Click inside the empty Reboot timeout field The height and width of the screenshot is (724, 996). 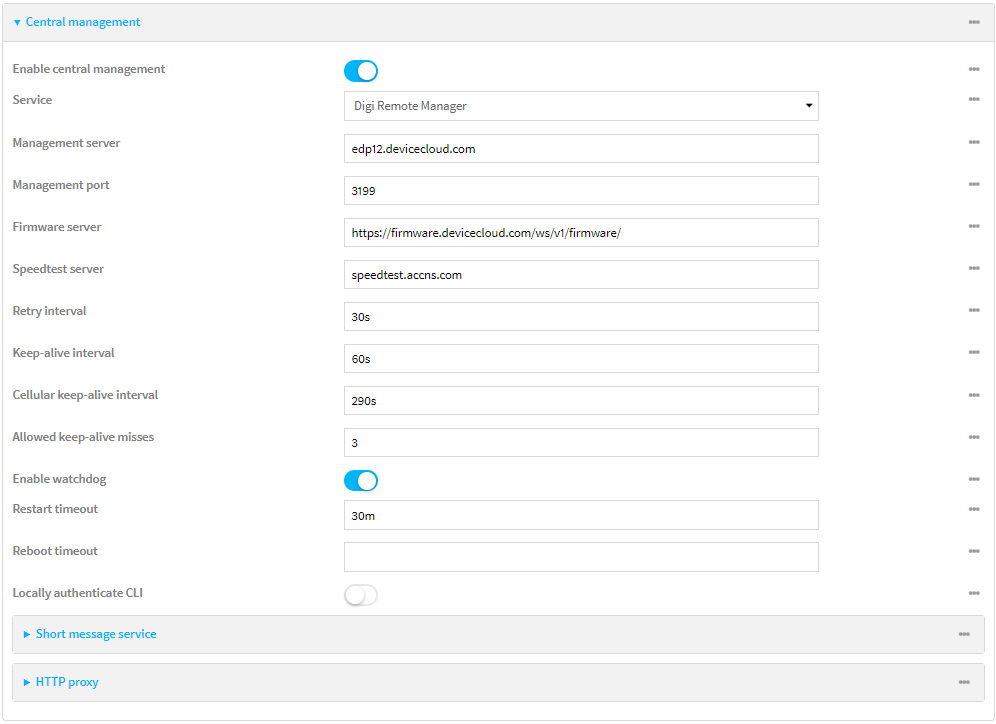[581, 557]
